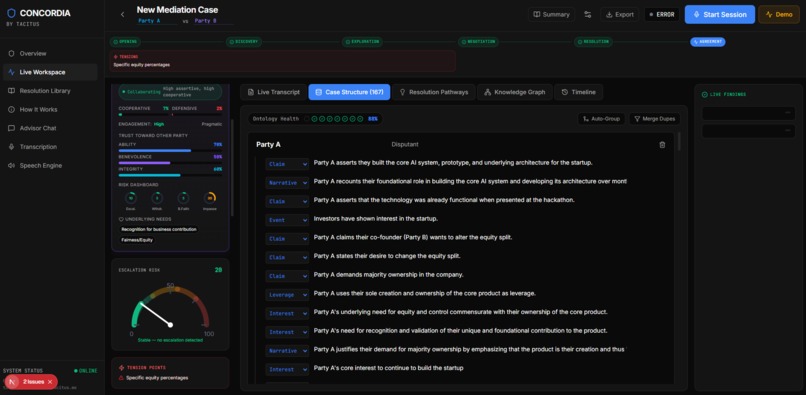This screenshot has height=395, width=806.
Task: Click the Agreement stage marker
Action: point(708,42)
